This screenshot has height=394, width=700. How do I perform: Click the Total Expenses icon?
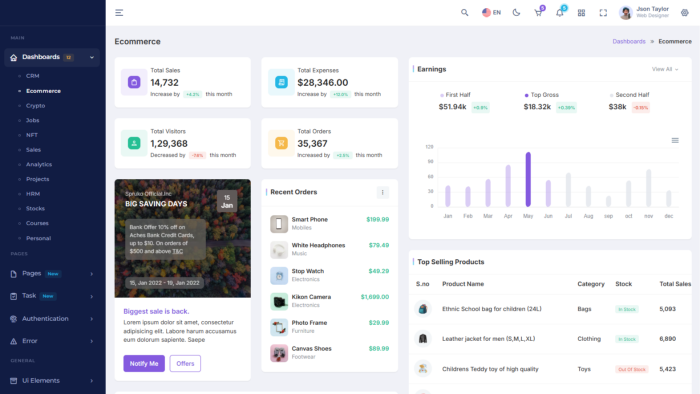click(281, 82)
